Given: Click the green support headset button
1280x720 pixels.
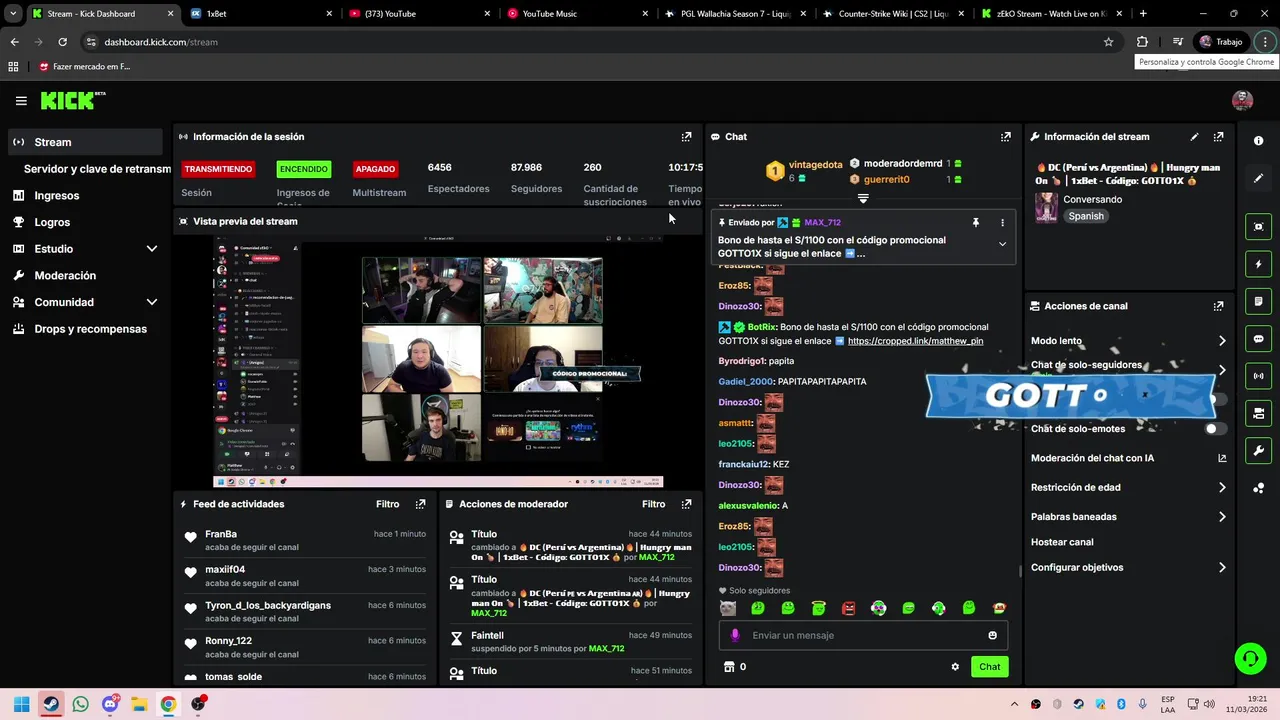Looking at the screenshot, I should tap(1250, 658).
